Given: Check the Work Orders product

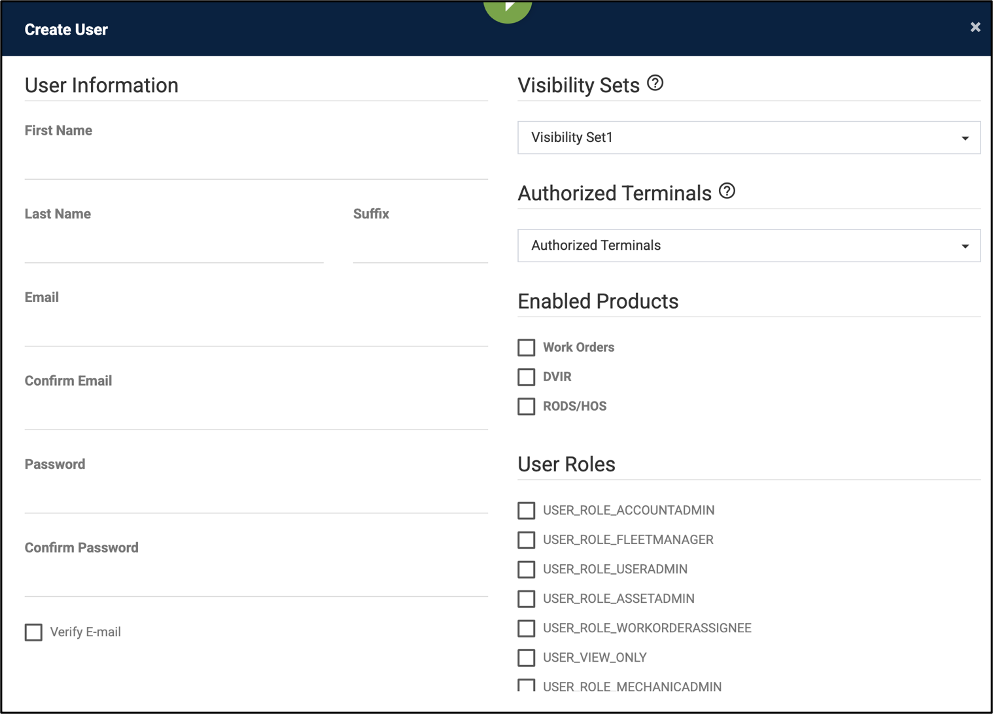Looking at the screenshot, I should click(526, 347).
